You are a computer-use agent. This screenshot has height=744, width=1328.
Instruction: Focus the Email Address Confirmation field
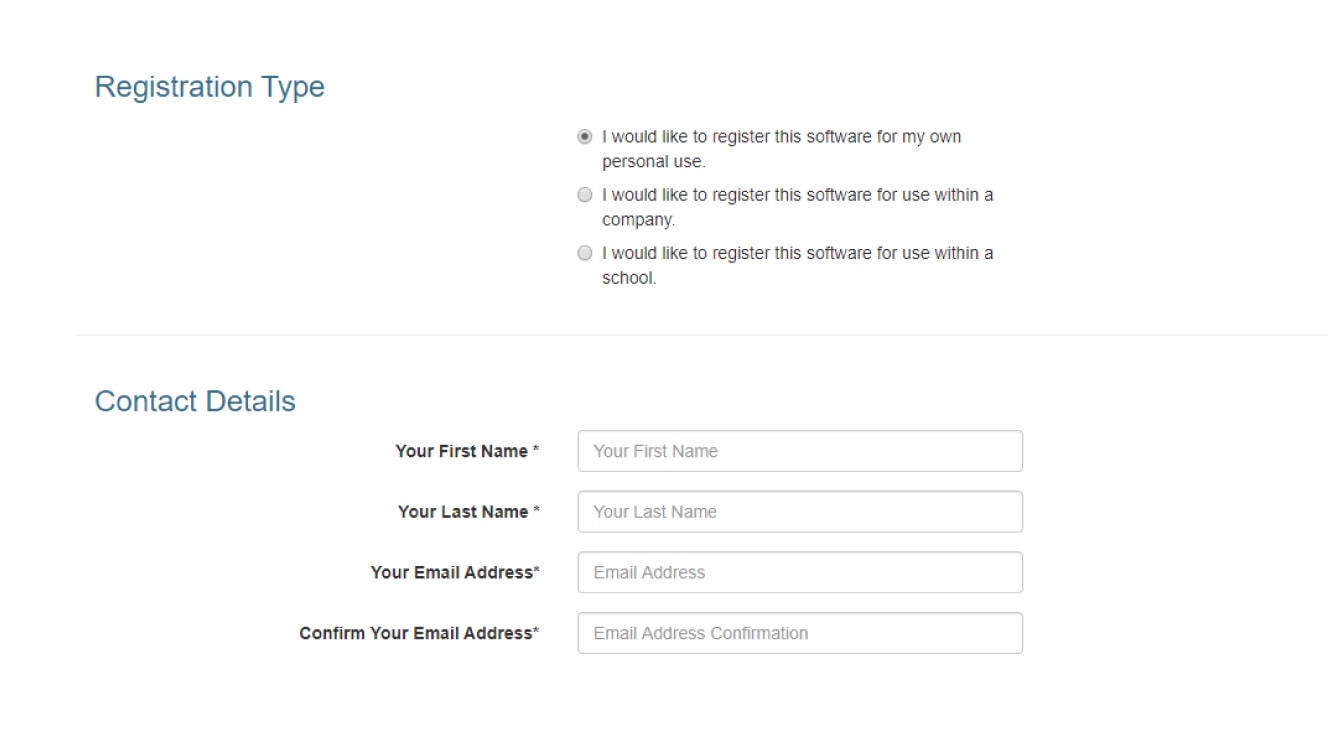800,633
